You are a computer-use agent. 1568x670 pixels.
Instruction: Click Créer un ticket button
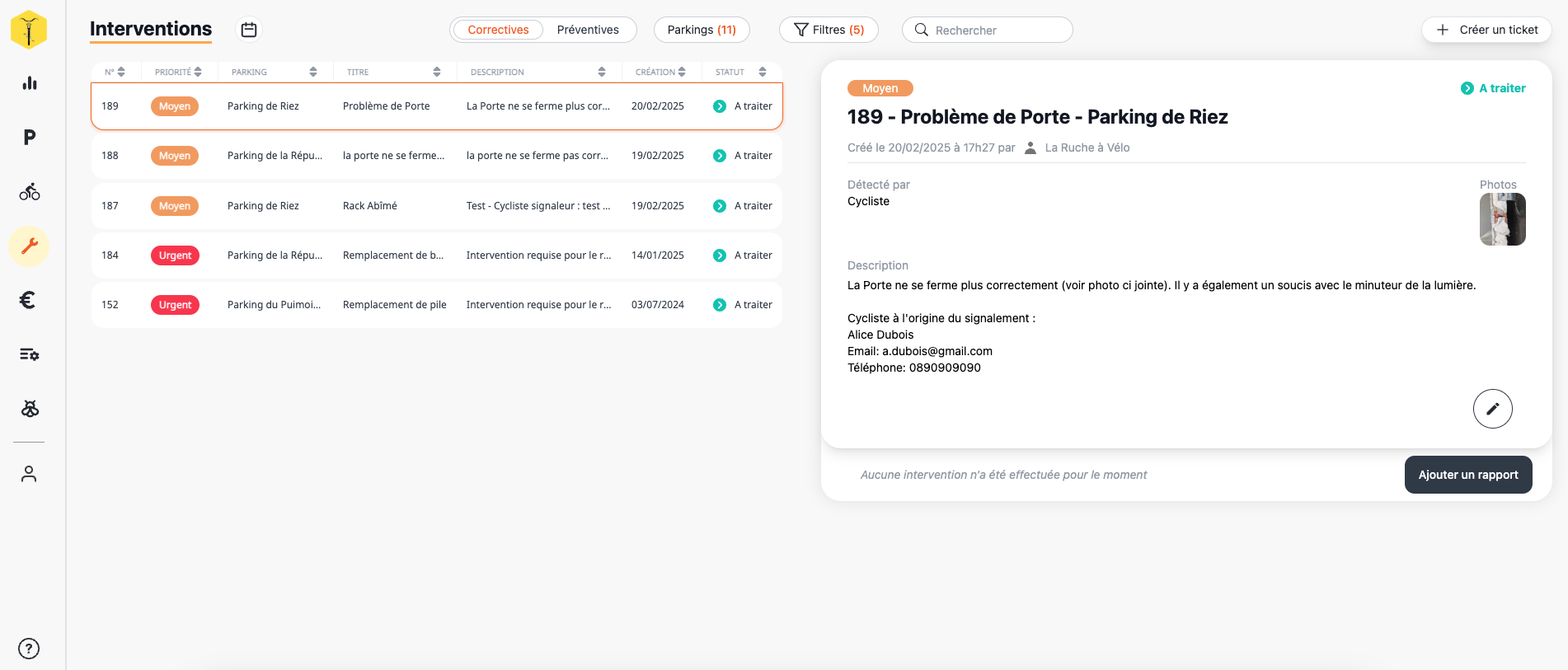[1487, 30]
